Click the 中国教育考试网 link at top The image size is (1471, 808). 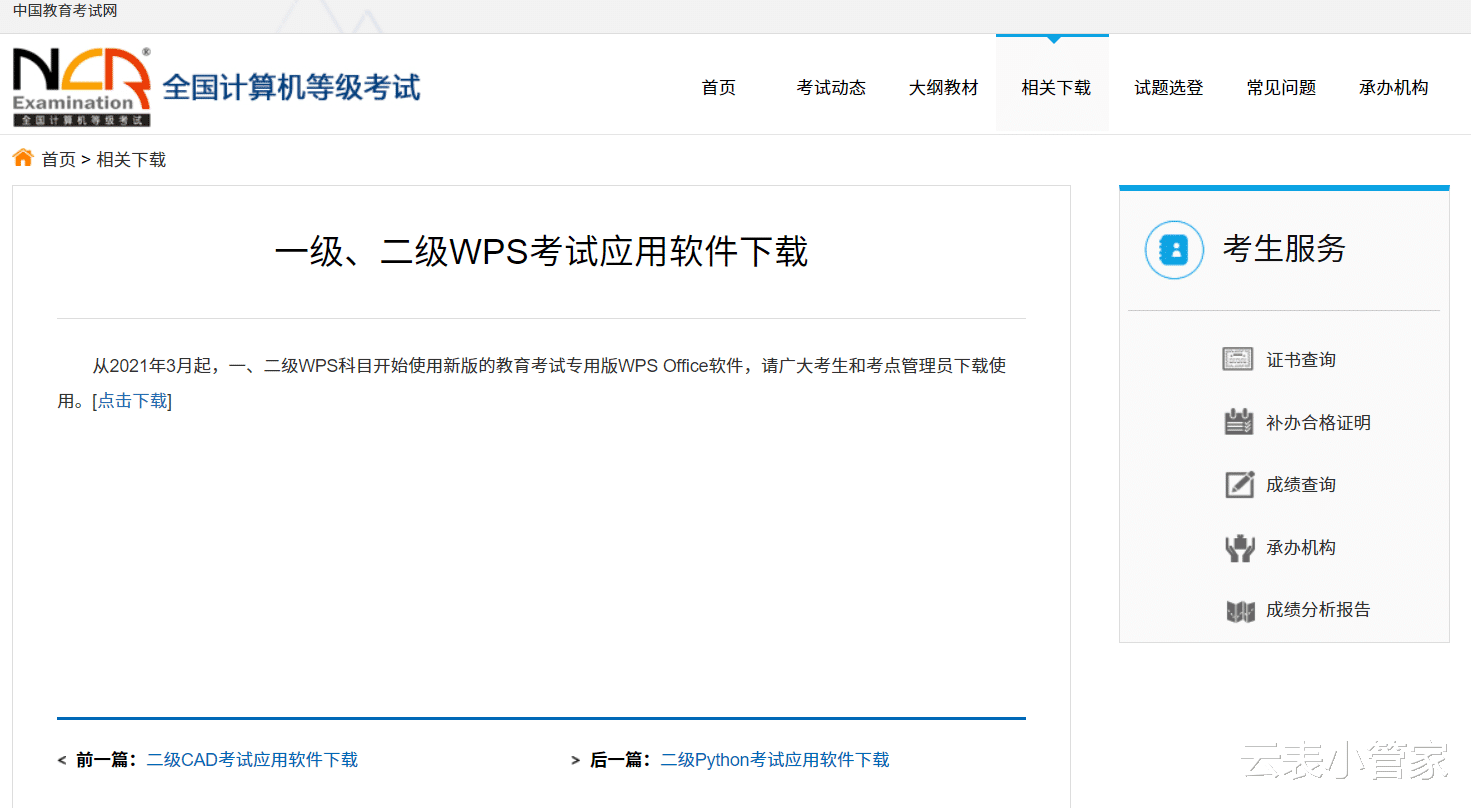tap(65, 11)
